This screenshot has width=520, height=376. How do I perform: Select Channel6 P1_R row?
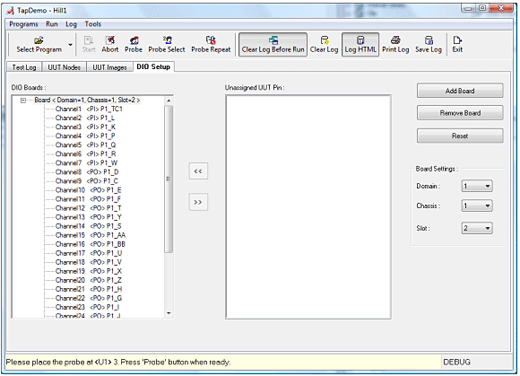click(86, 154)
